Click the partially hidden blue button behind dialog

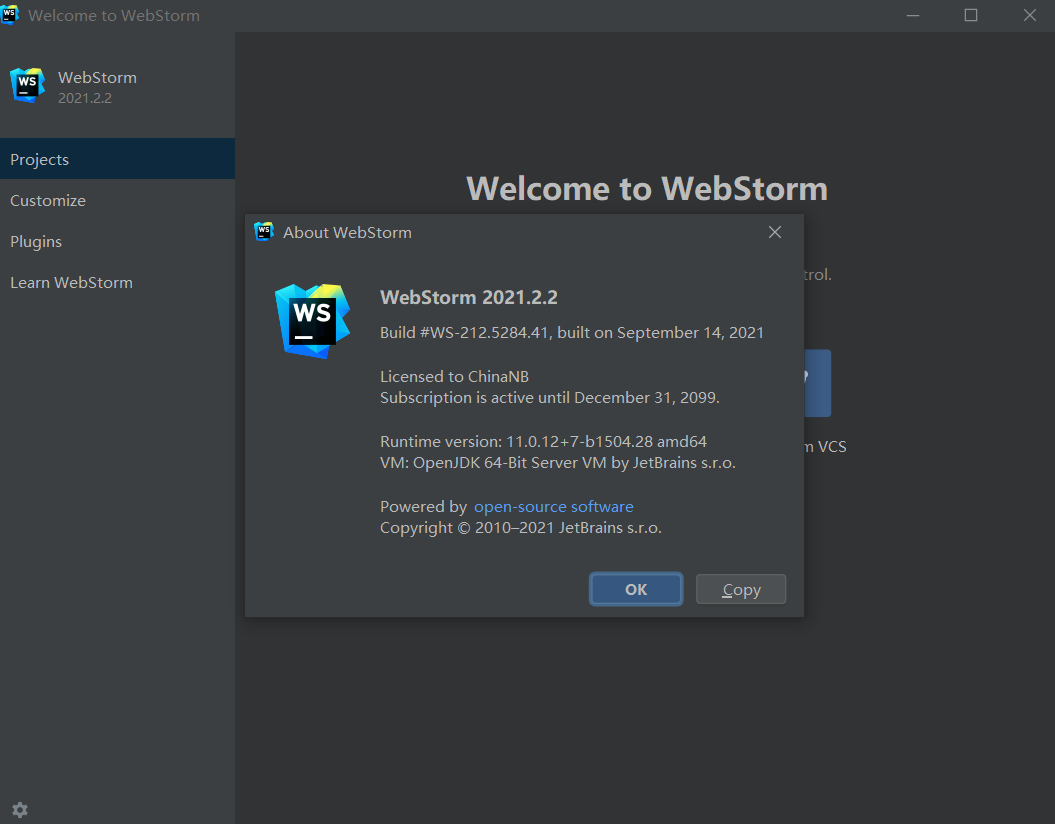(x=817, y=383)
